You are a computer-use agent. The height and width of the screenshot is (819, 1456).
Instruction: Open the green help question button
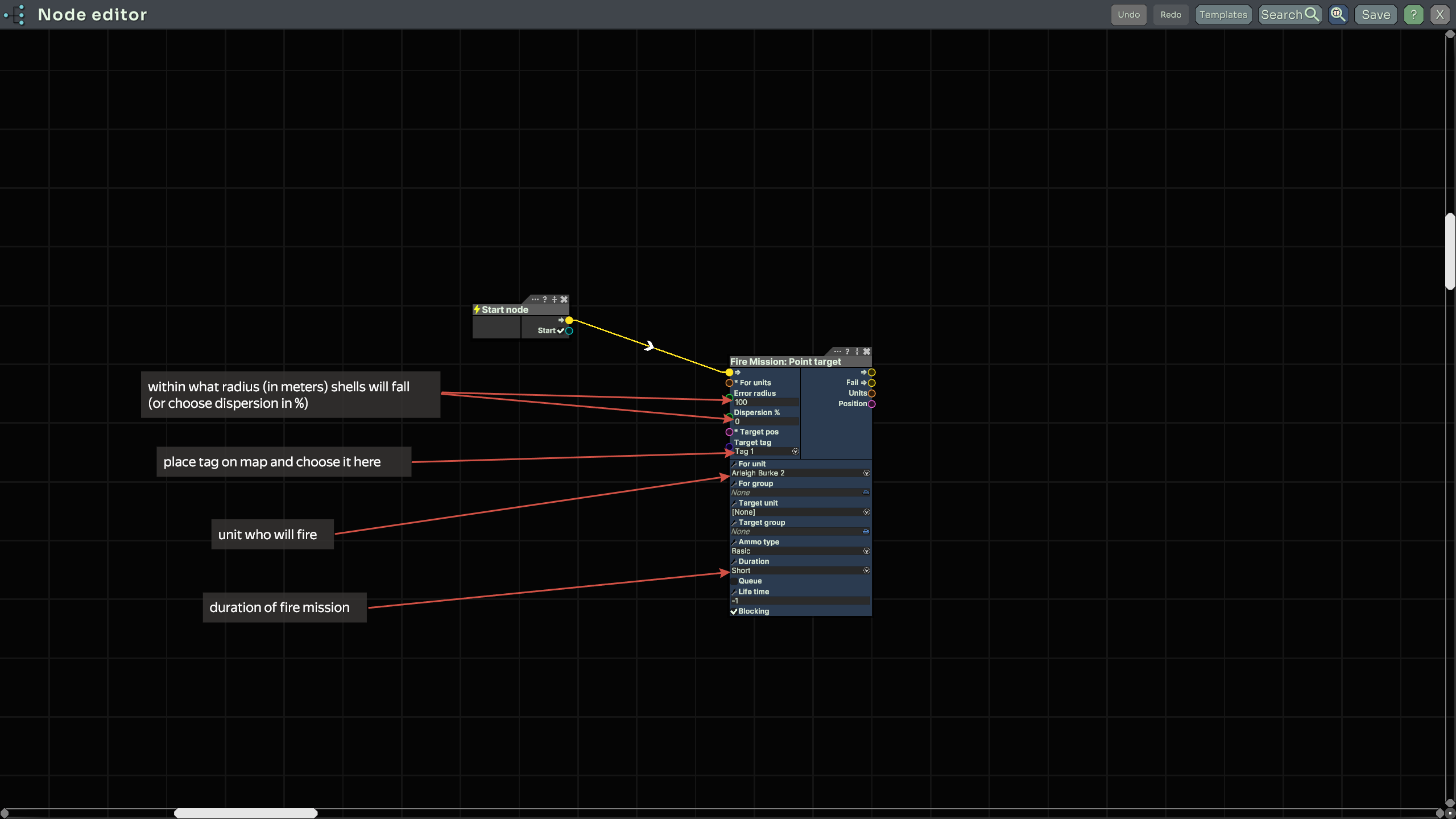pos(1413,15)
